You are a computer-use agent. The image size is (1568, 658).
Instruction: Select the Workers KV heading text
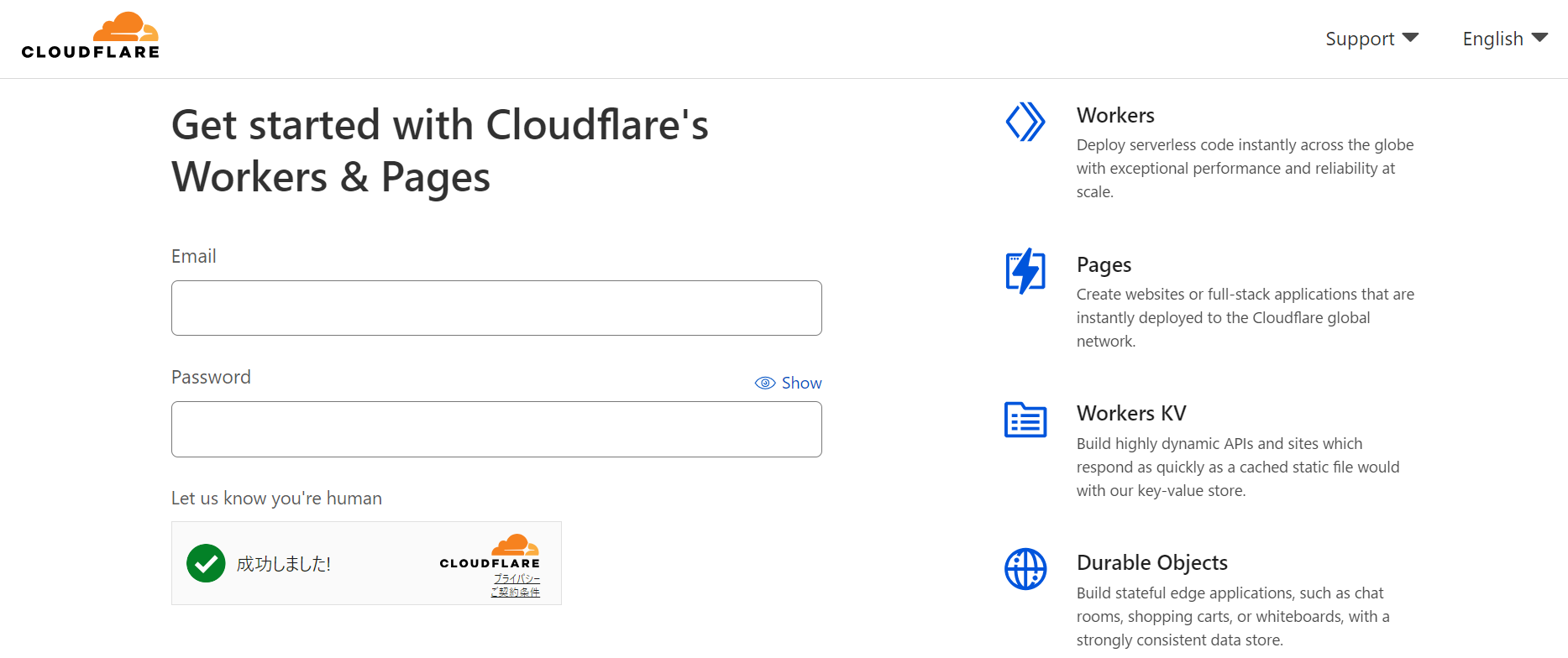coord(1131,413)
